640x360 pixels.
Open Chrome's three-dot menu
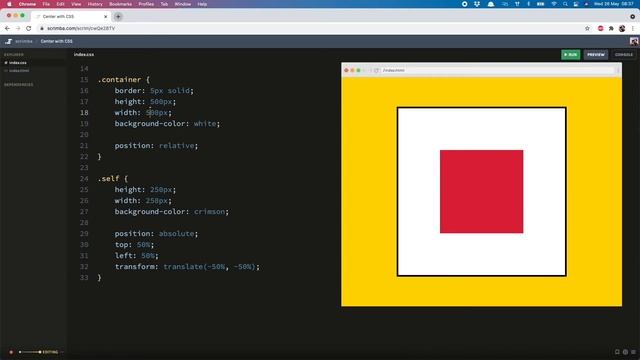[x=633, y=28]
